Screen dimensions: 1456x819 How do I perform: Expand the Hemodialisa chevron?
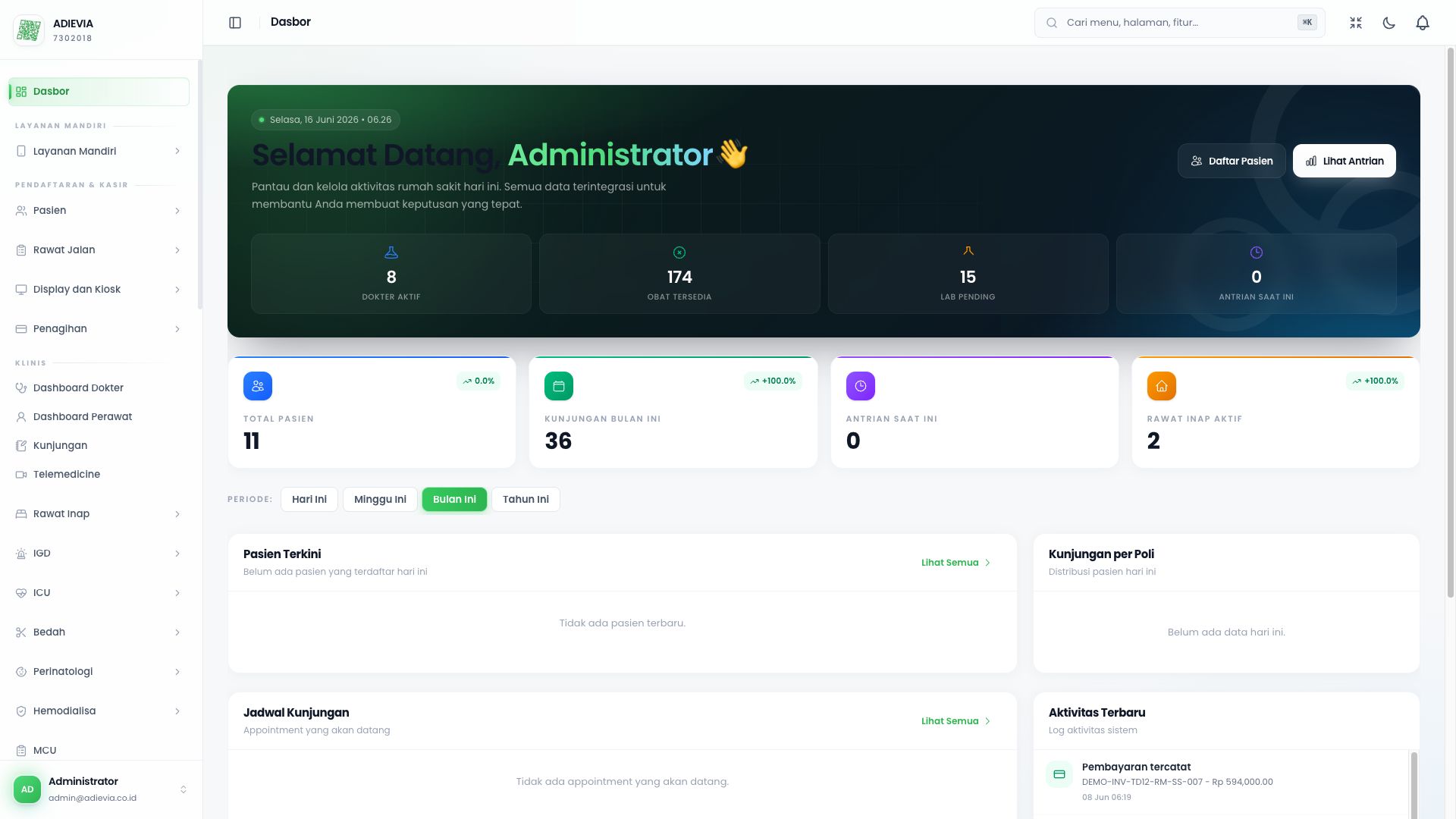[x=177, y=711]
